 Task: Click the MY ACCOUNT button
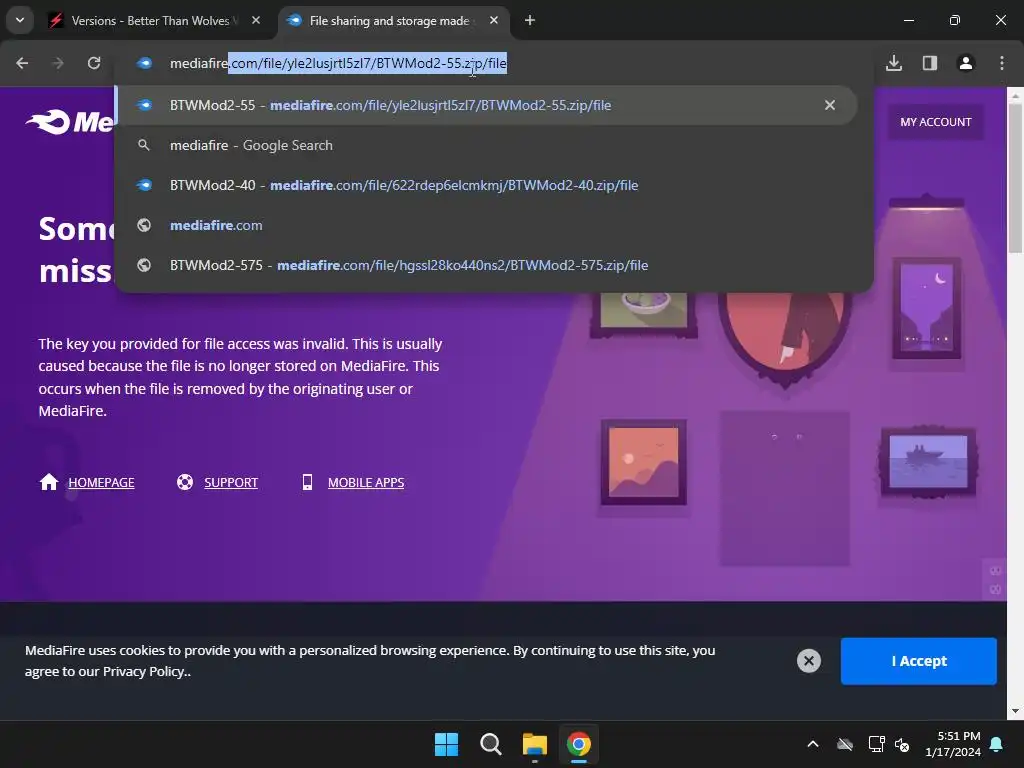pos(935,122)
